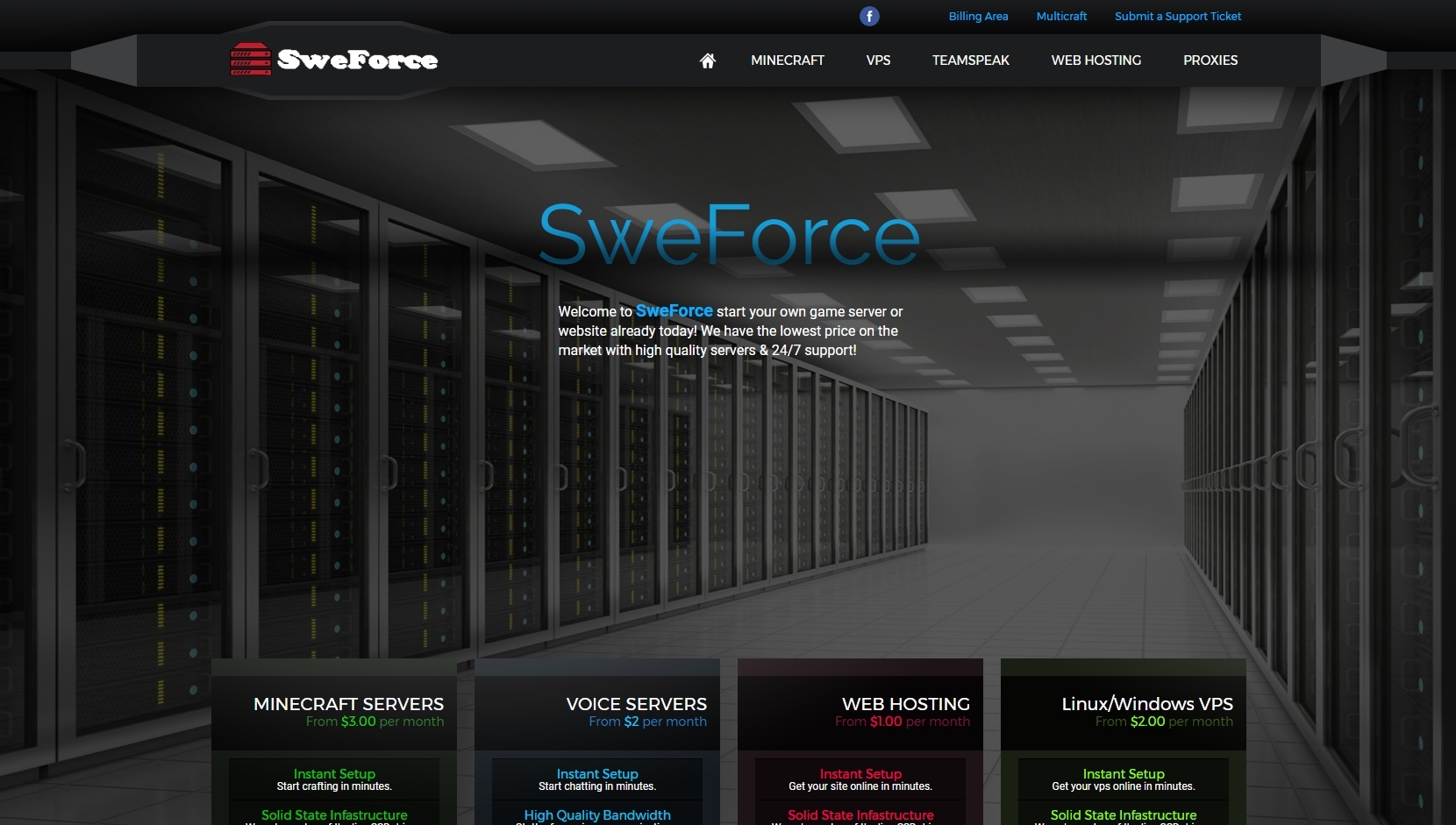Screen dimensions: 1456x825
Task: Select the Linux/Windows VPS card heading
Action: click(x=1147, y=704)
